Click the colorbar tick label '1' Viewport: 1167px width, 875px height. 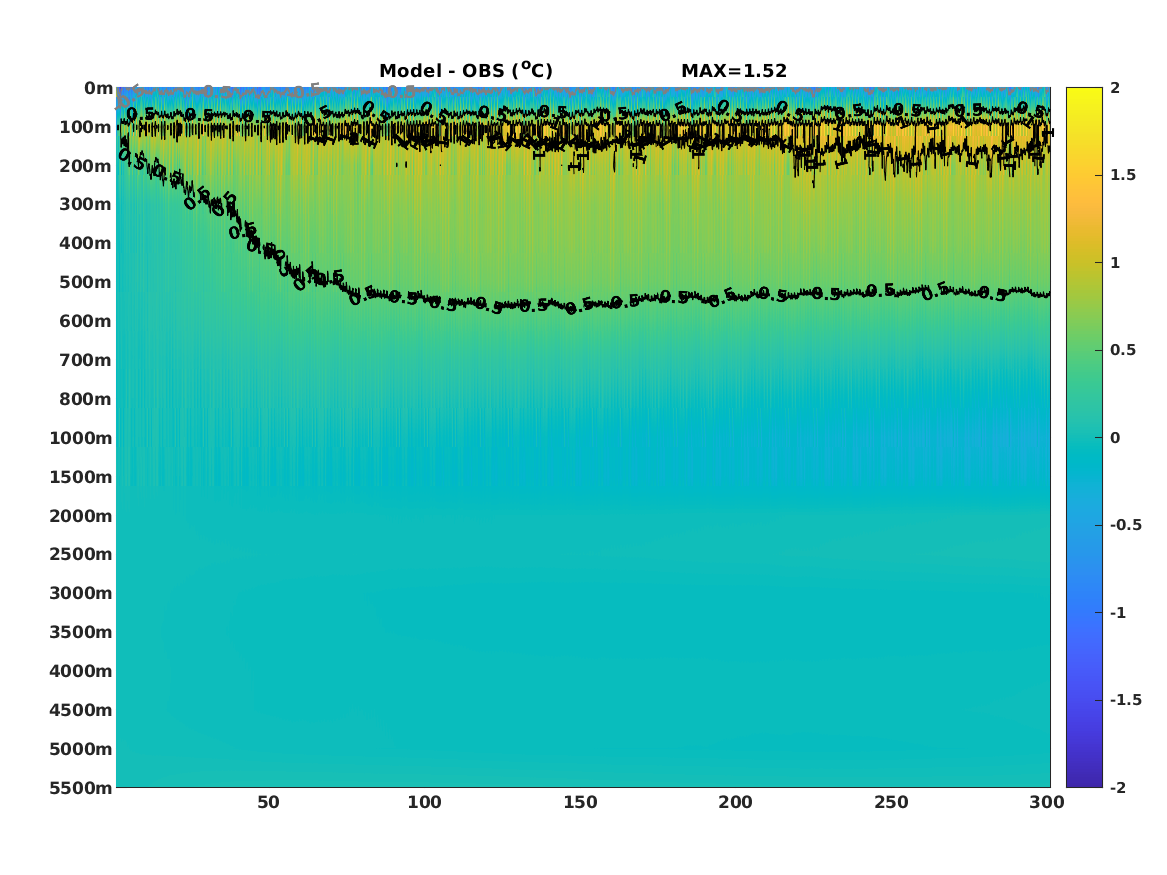[1115, 263]
